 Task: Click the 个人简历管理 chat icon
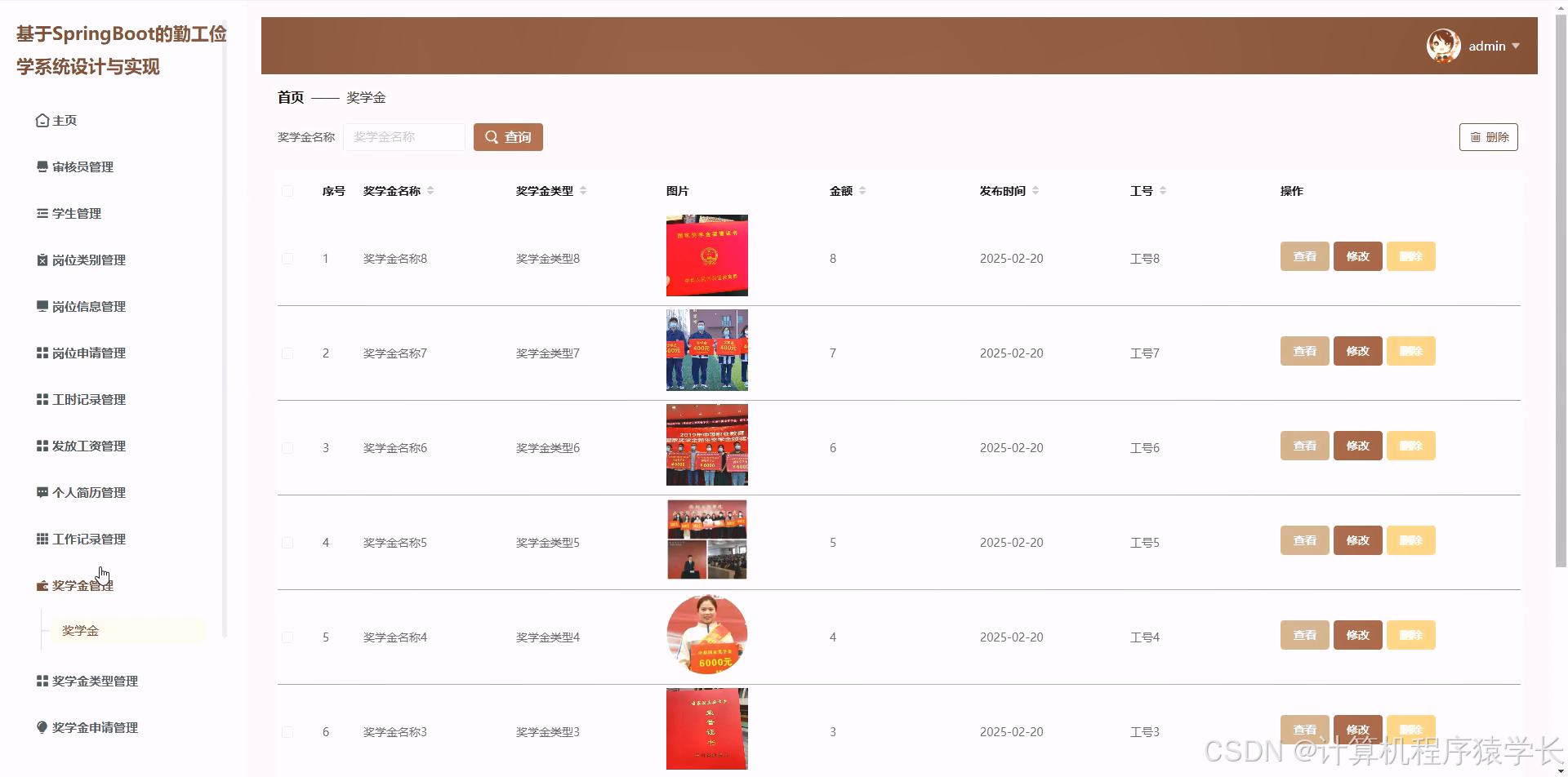pyautogui.click(x=42, y=492)
